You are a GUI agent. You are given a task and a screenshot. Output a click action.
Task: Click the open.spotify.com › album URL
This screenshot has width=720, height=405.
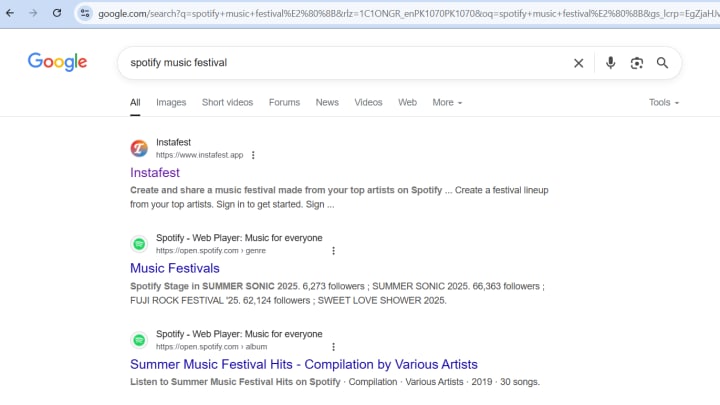[211, 347]
